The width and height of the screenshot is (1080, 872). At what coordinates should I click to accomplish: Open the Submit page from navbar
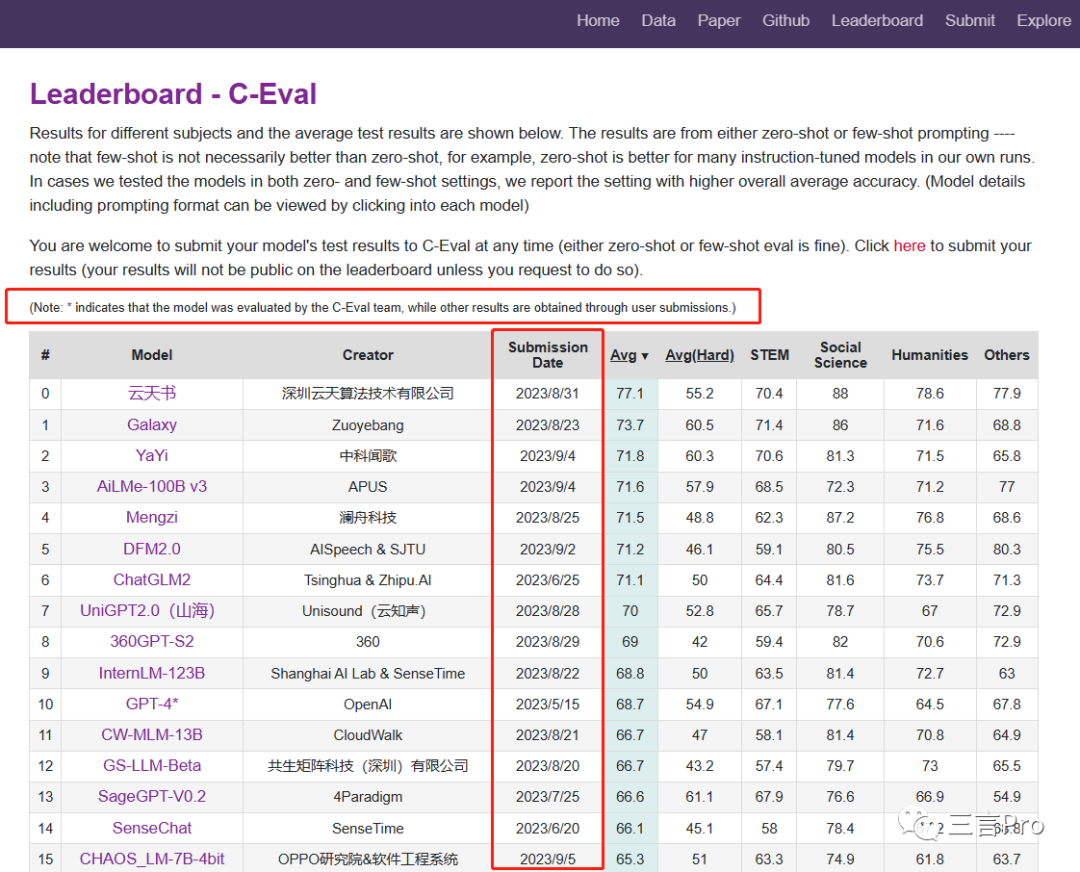pyautogui.click(x=969, y=21)
